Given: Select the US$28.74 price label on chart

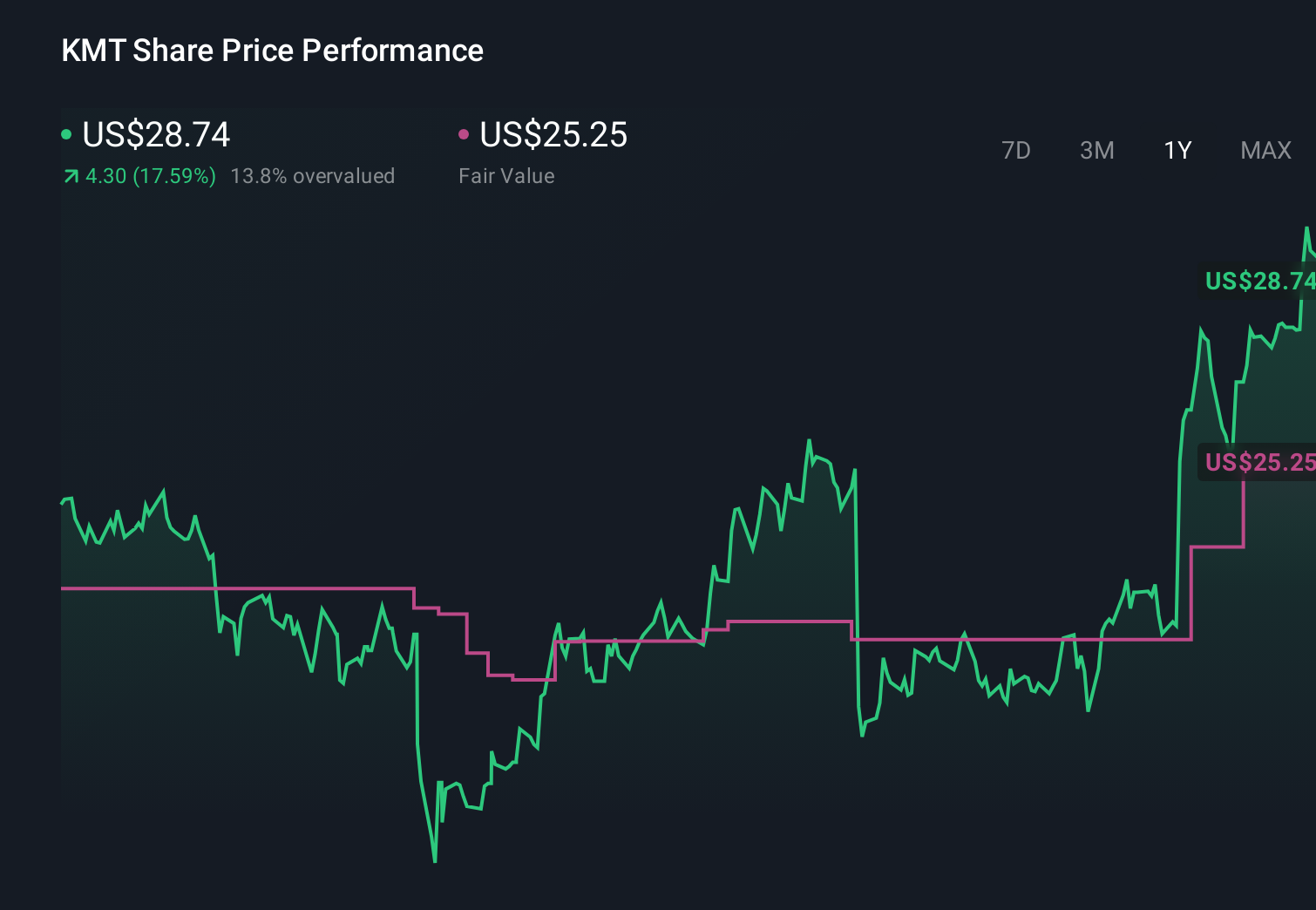Looking at the screenshot, I should pos(1258,281).
